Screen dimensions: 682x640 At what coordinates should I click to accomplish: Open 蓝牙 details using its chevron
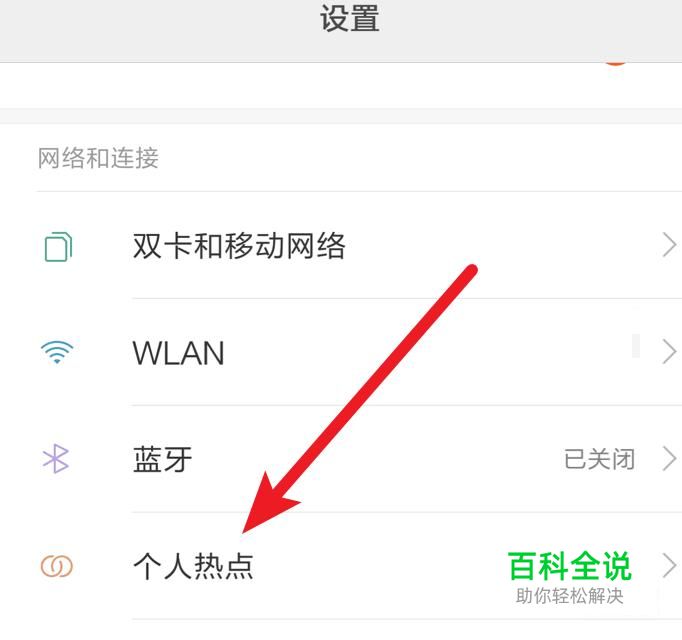tap(669, 459)
